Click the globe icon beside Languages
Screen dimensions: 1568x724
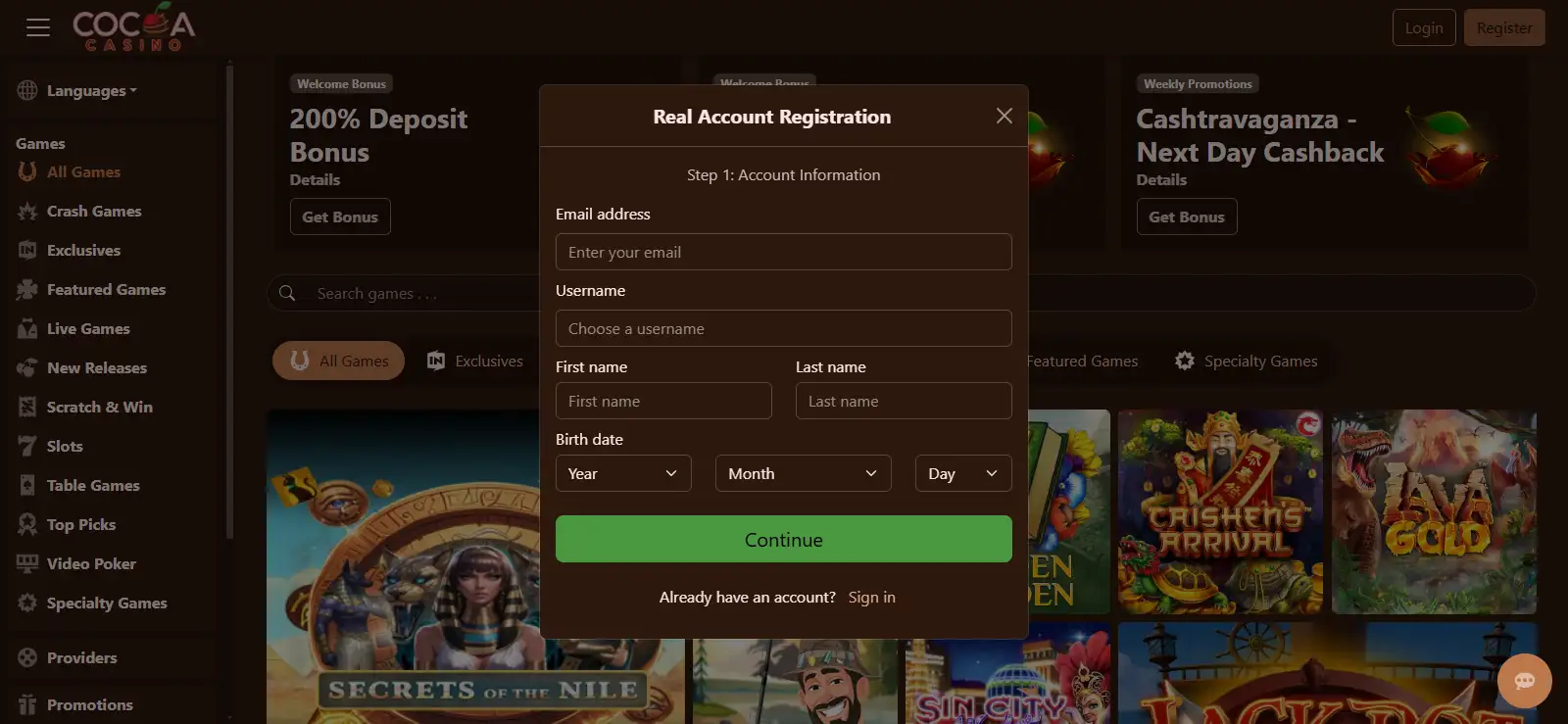click(27, 90)
